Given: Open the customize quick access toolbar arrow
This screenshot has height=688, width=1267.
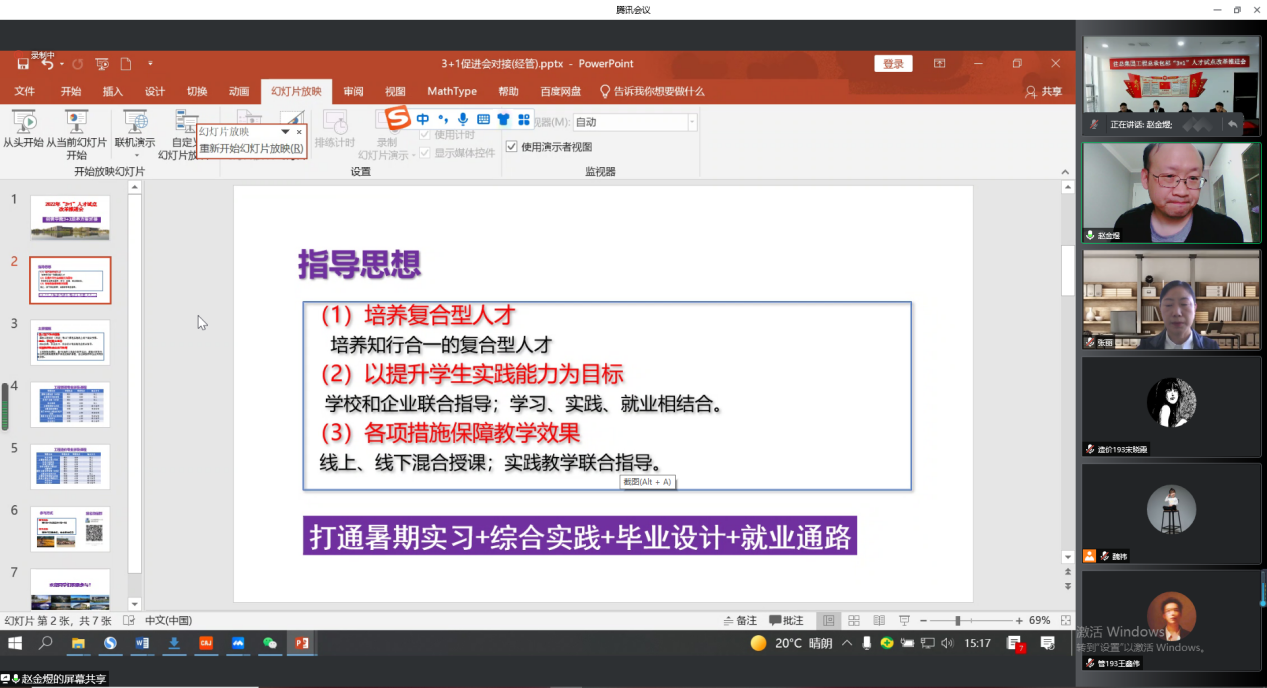Looking at the screenshot, I should [150, 64].
